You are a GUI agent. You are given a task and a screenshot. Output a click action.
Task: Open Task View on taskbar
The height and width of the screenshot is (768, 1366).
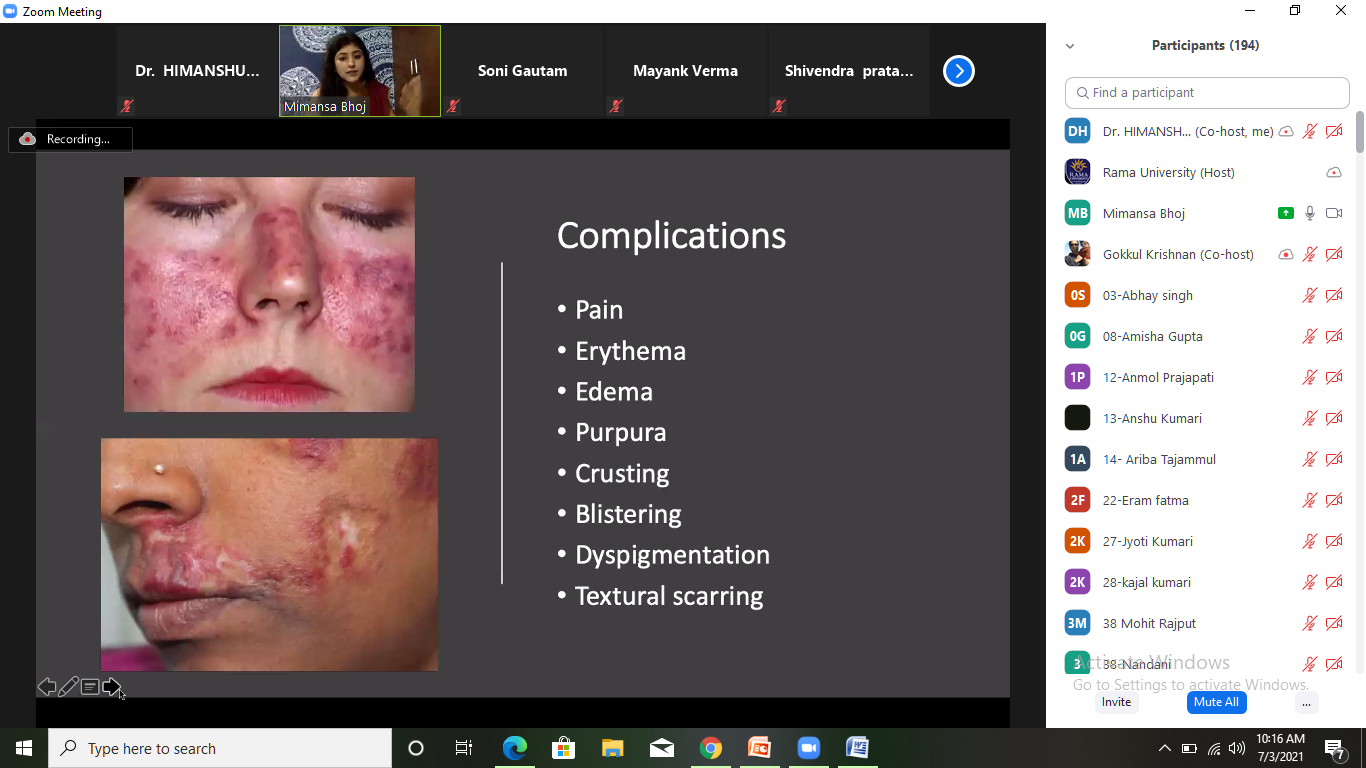click(464, 748)
